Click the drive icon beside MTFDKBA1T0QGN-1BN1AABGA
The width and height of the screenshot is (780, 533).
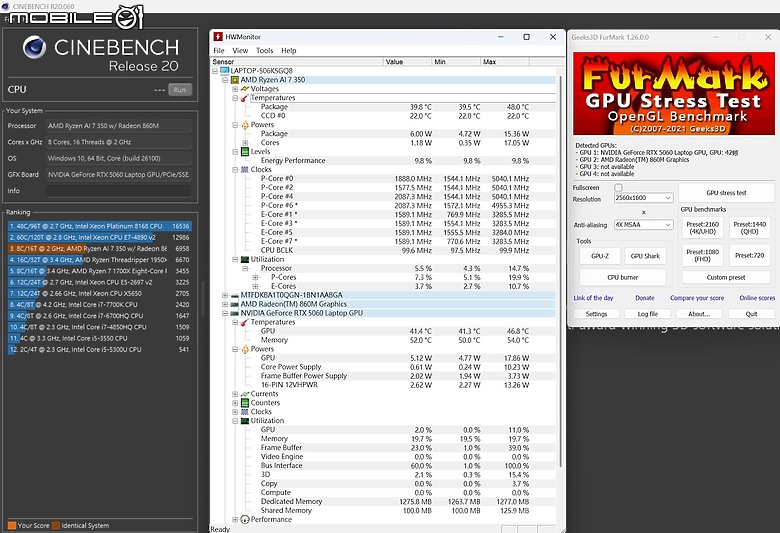click(x=234, y=295)
